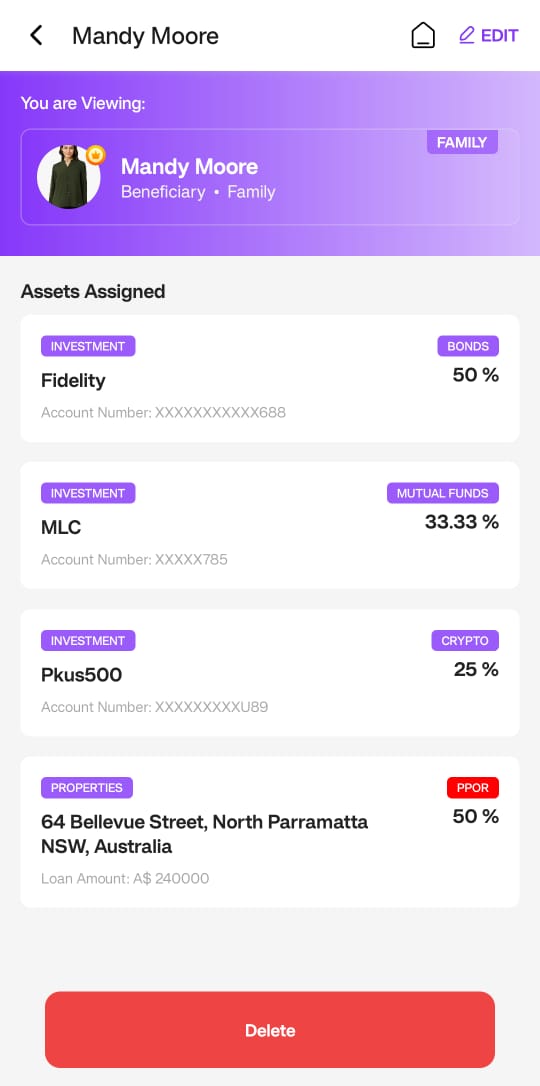Click the PROPERTIES category label
The width and height of the screenshot is (540, 1086).
pos(87,787)
